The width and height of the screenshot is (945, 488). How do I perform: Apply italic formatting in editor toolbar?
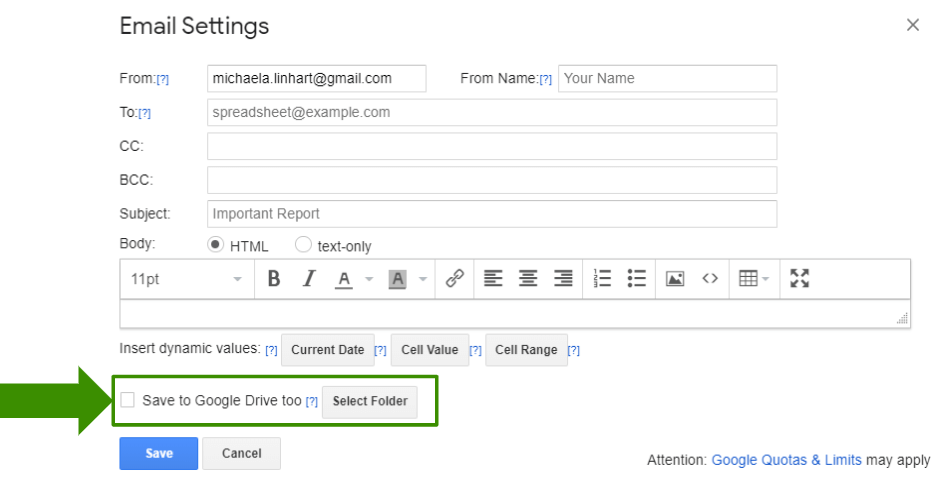[309, 279]
